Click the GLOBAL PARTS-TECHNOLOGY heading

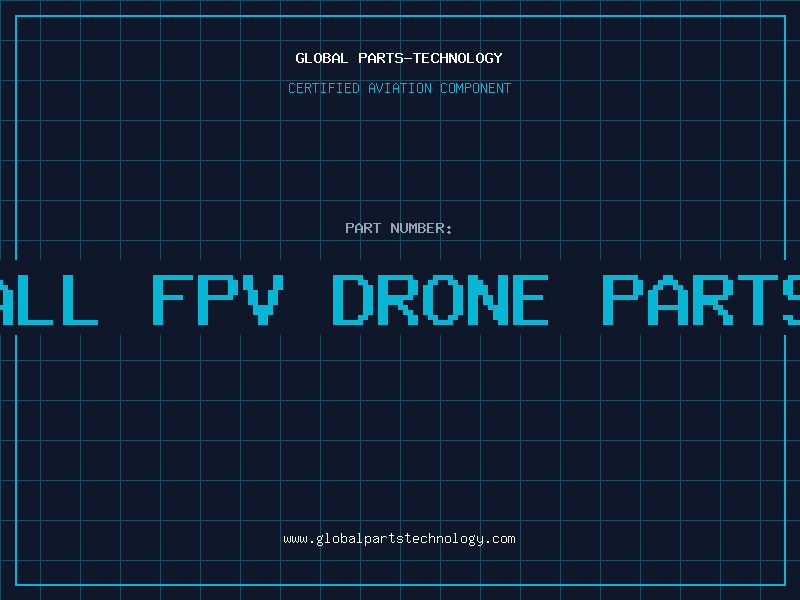pos(399,58)
